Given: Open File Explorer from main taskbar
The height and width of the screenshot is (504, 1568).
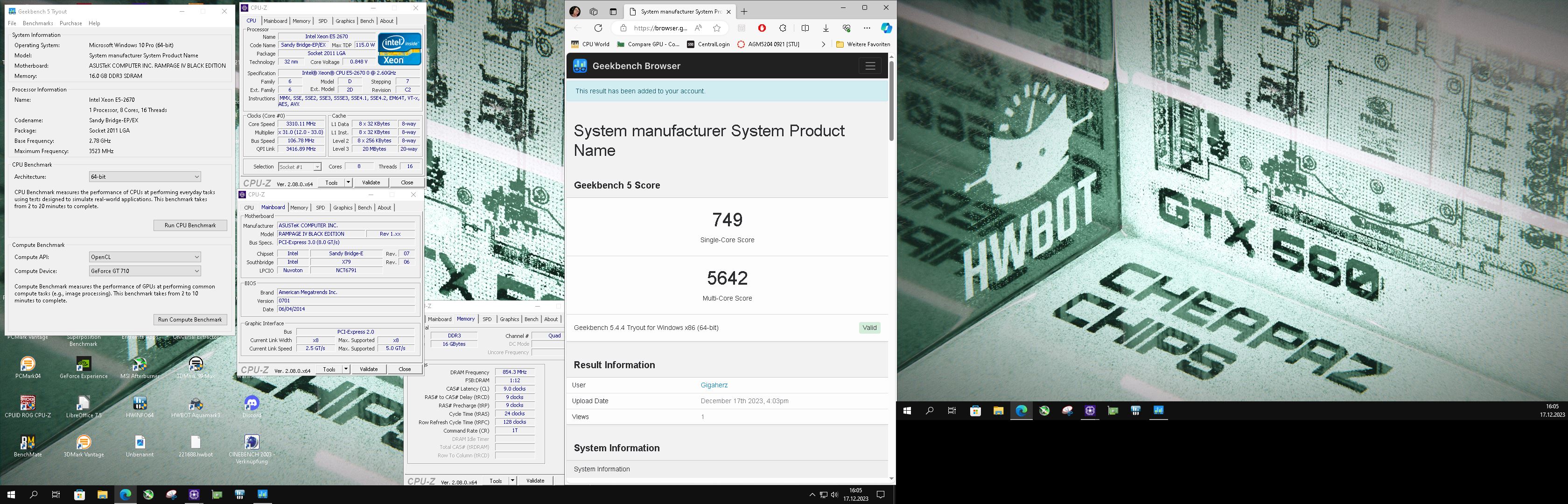Looking at the screenshot, I should tap(102, 495).
